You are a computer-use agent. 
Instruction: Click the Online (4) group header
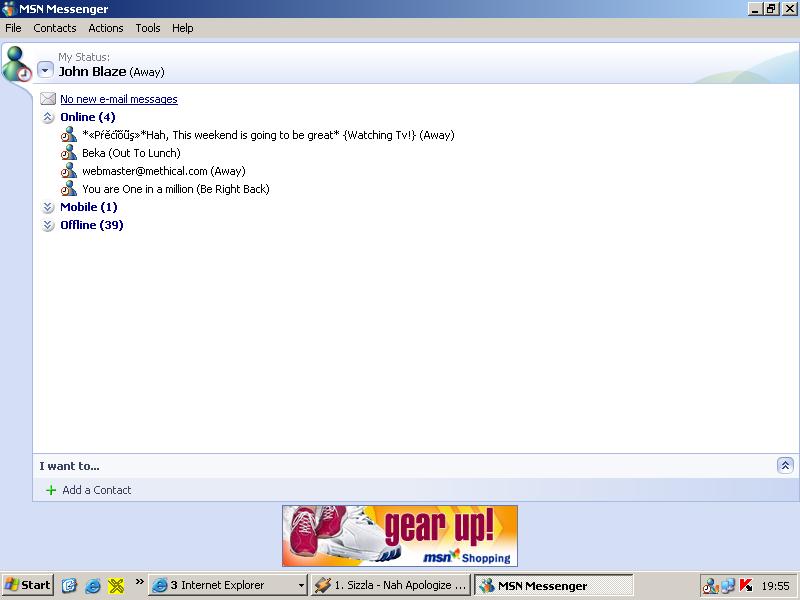click(x=88, y=117)
